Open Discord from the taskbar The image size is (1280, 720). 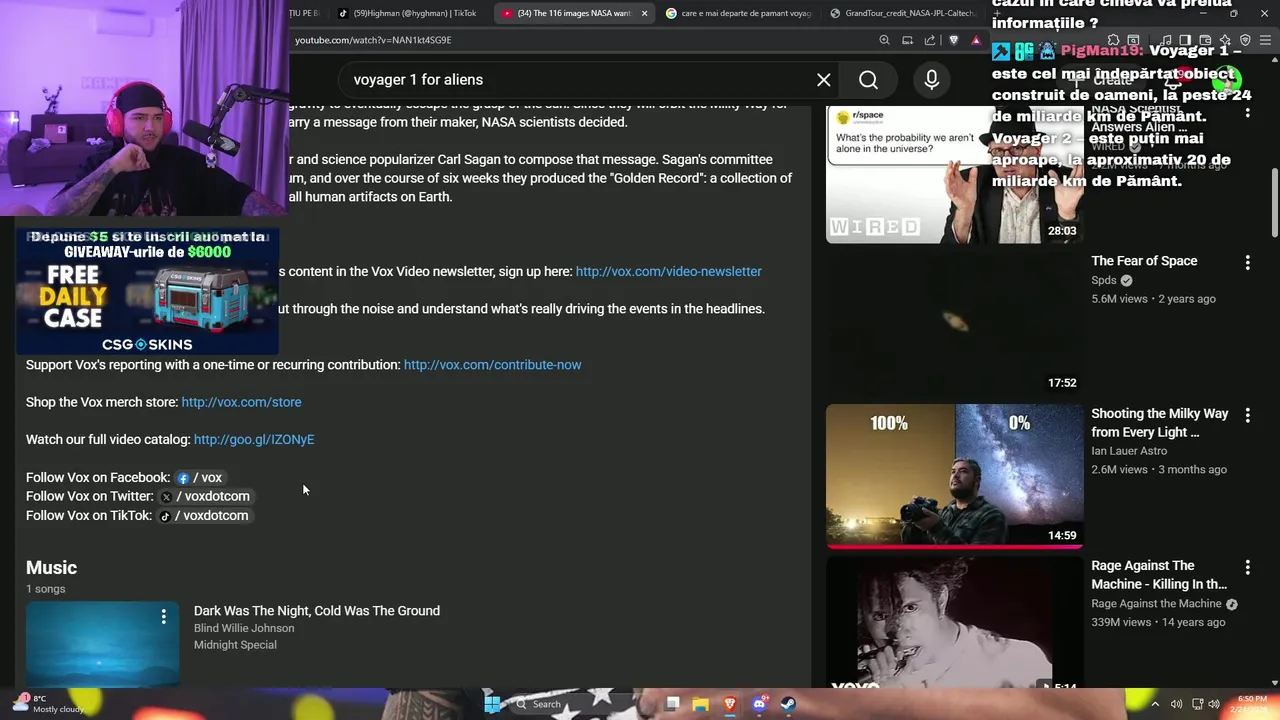[759, 704]
